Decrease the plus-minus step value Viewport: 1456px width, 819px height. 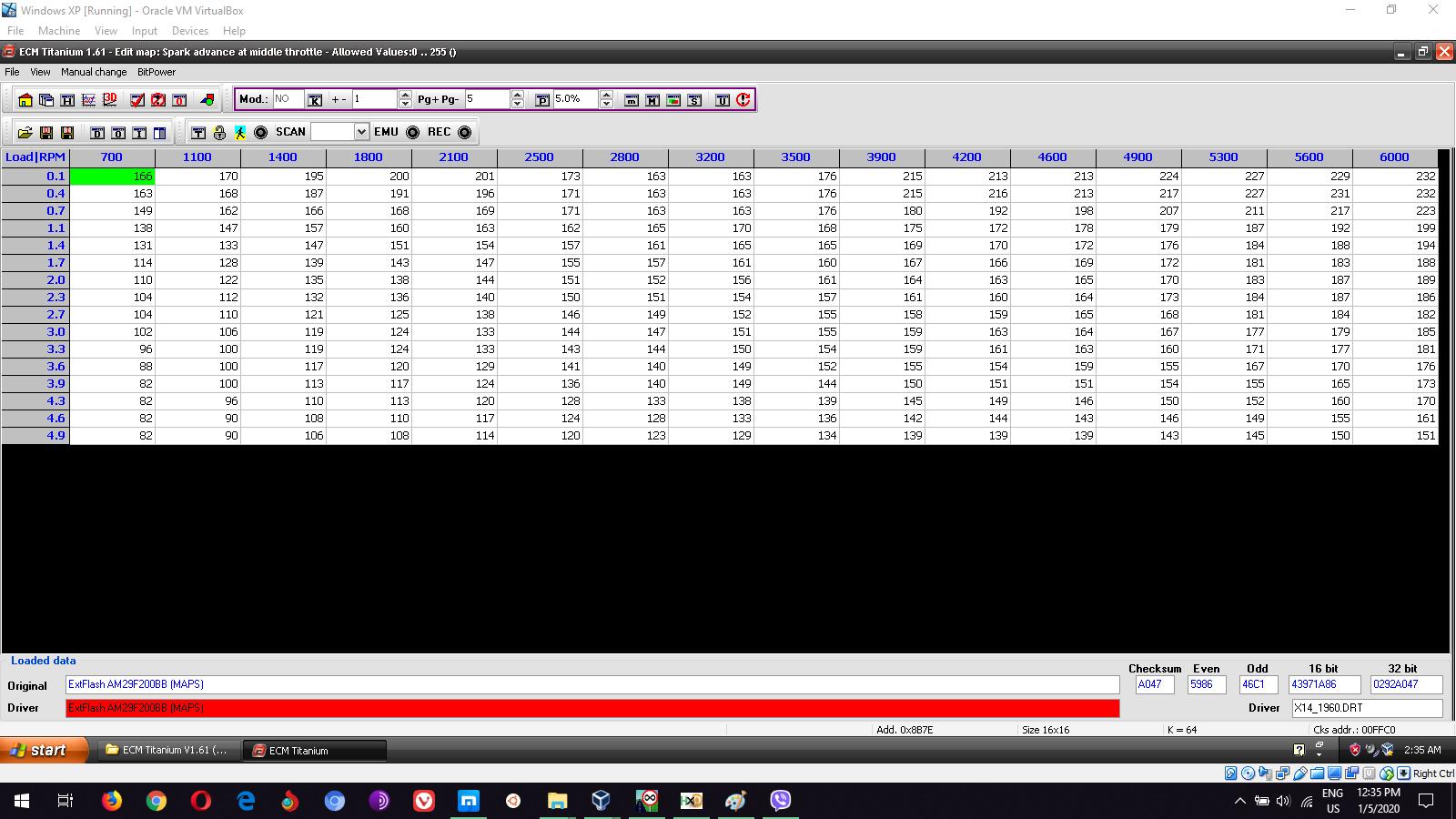coord(405,105)
